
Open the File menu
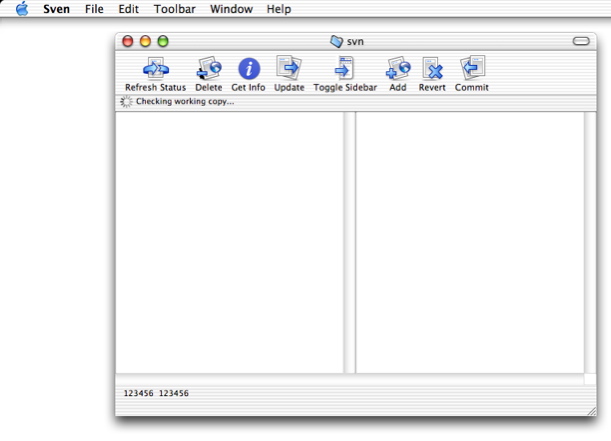click(x=94, y=9)
